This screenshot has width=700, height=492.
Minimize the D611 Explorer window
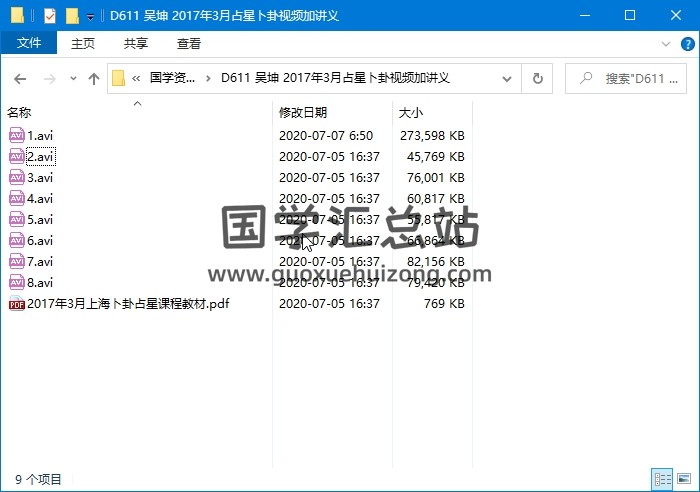[x=584, y=16]
